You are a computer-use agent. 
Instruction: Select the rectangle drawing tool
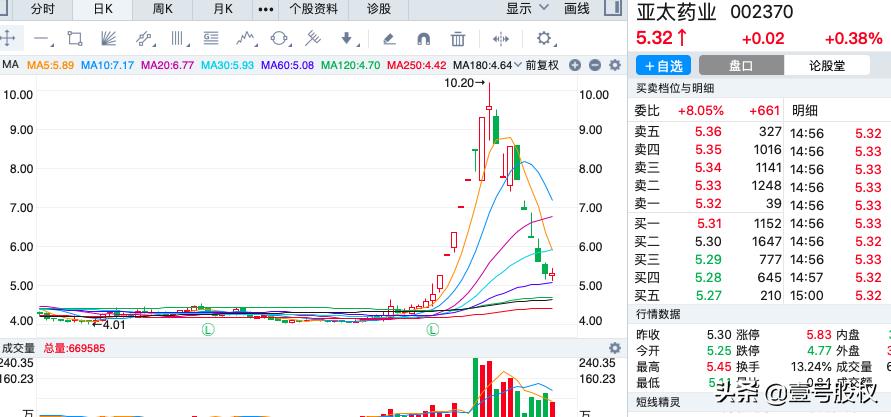[75, 39]
